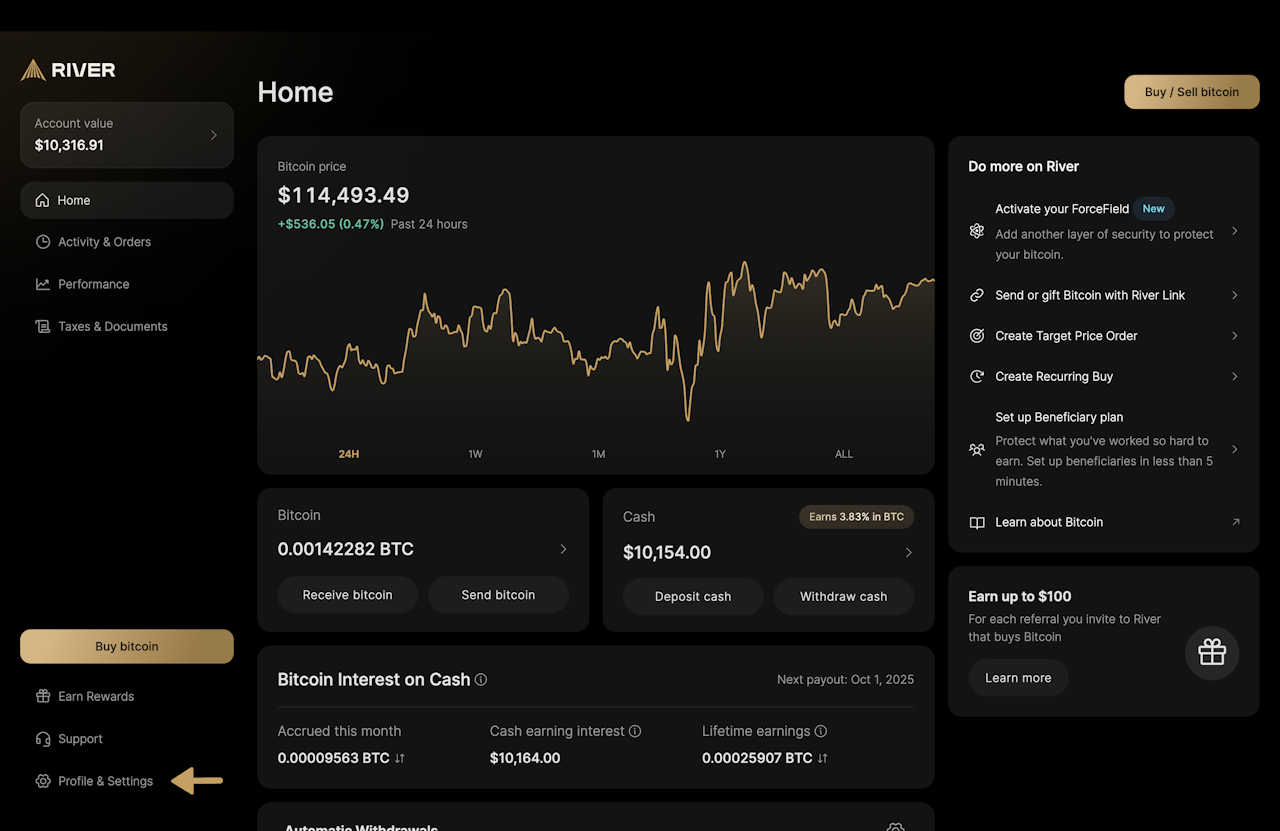Click the round gift icon in referral card
This screenshot has width=1280, height=831.
(1212, 653)
